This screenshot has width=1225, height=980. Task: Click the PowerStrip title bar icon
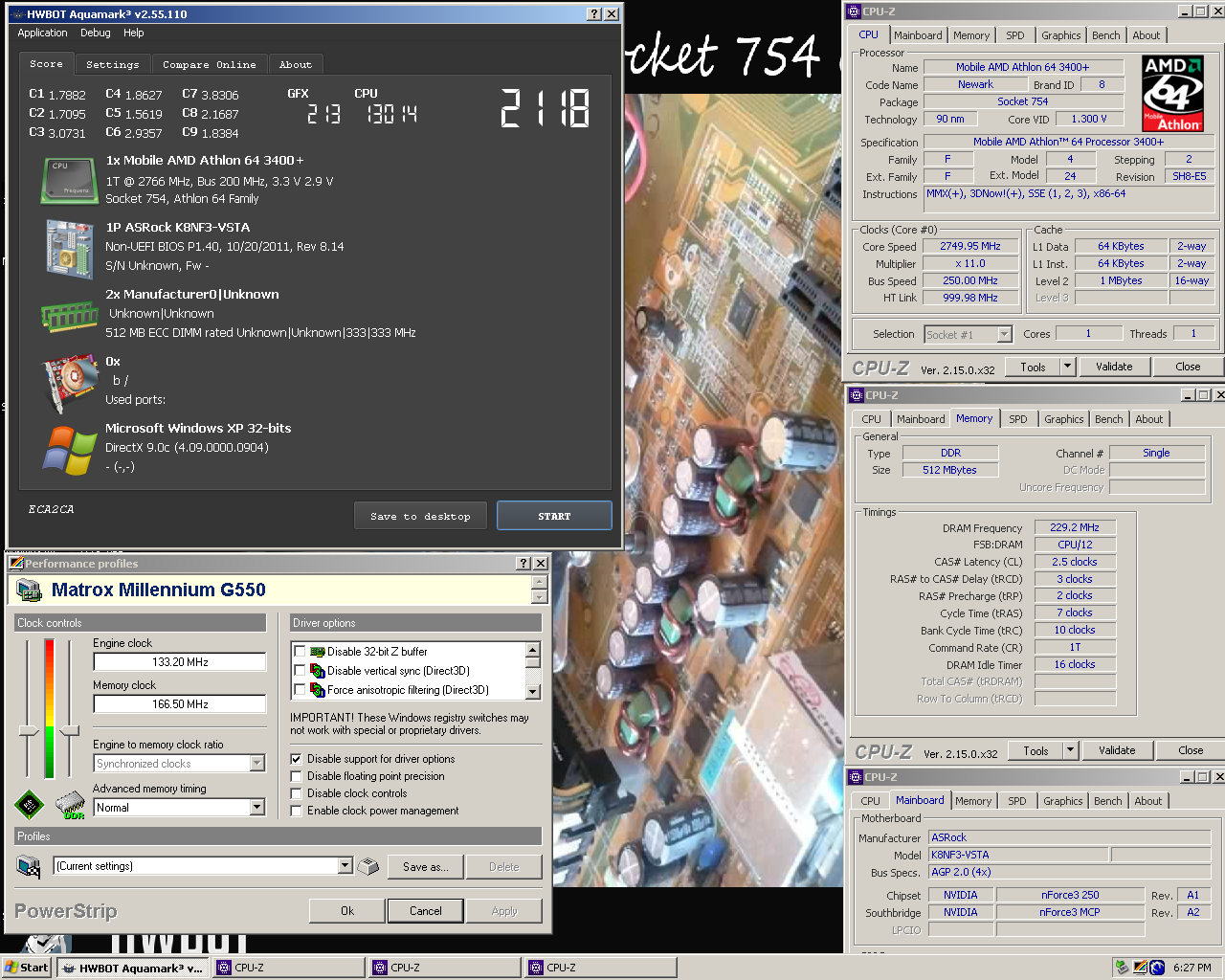click(x=15, y=564)
